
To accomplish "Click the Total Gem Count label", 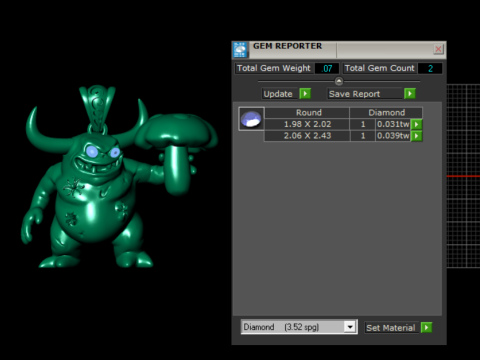I will 379,68.
